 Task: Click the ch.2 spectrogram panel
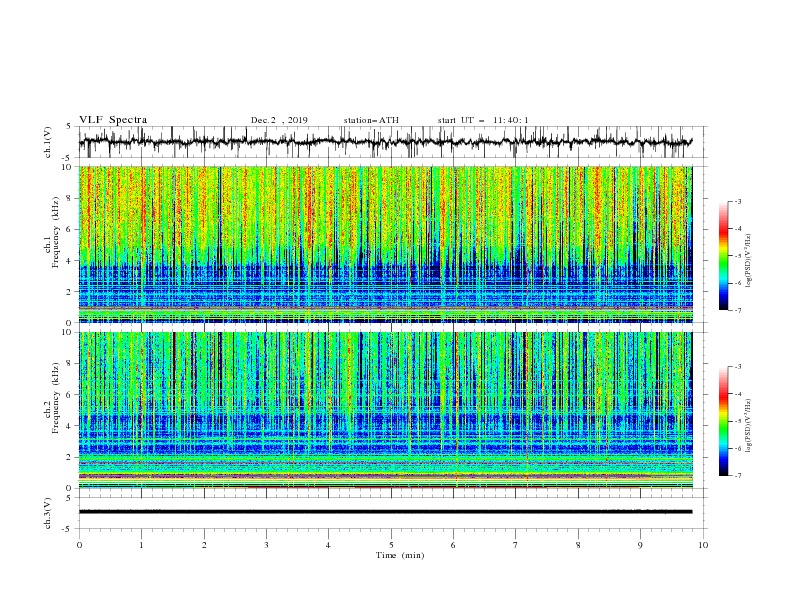point(386,410)
